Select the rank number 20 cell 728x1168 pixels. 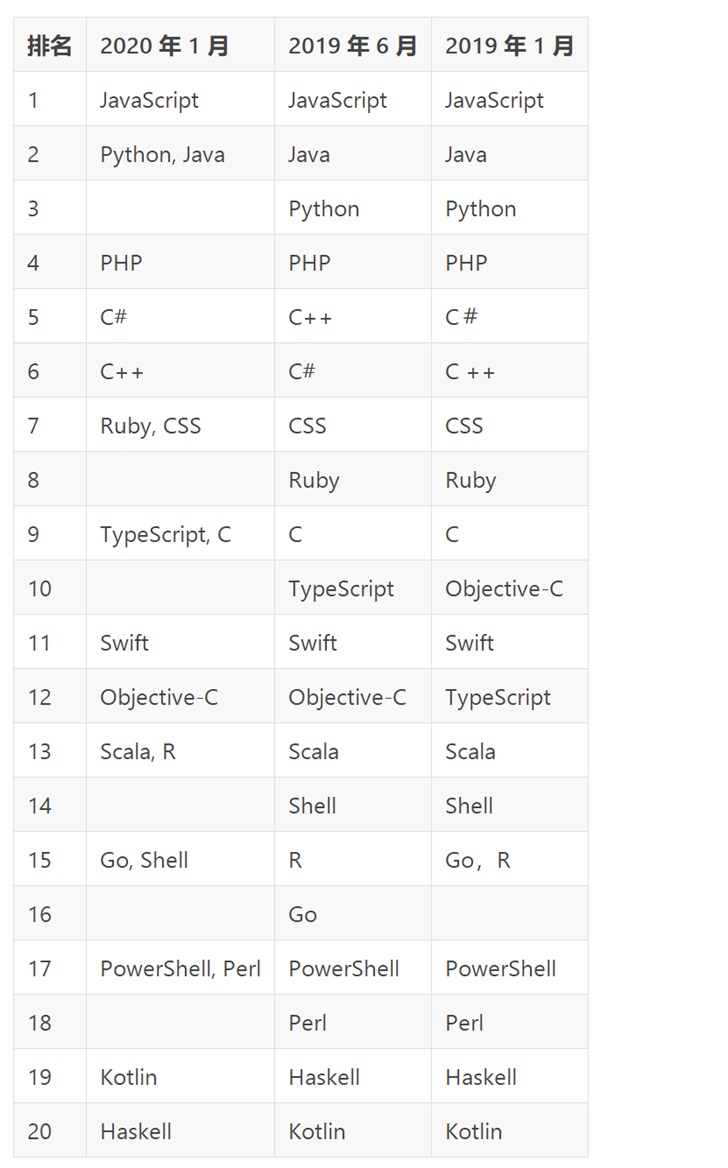(x=50, y=1131)
